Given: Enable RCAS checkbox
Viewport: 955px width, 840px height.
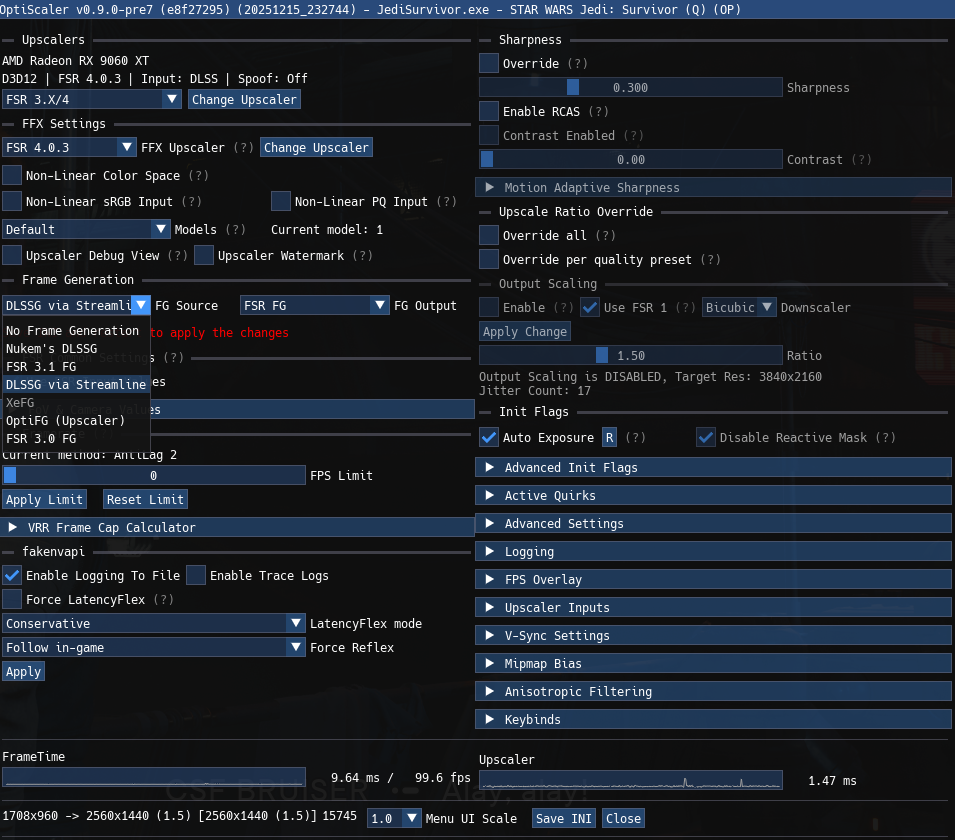Looking at the screenshot, I should pyautogui.click(x=489, y=112).
